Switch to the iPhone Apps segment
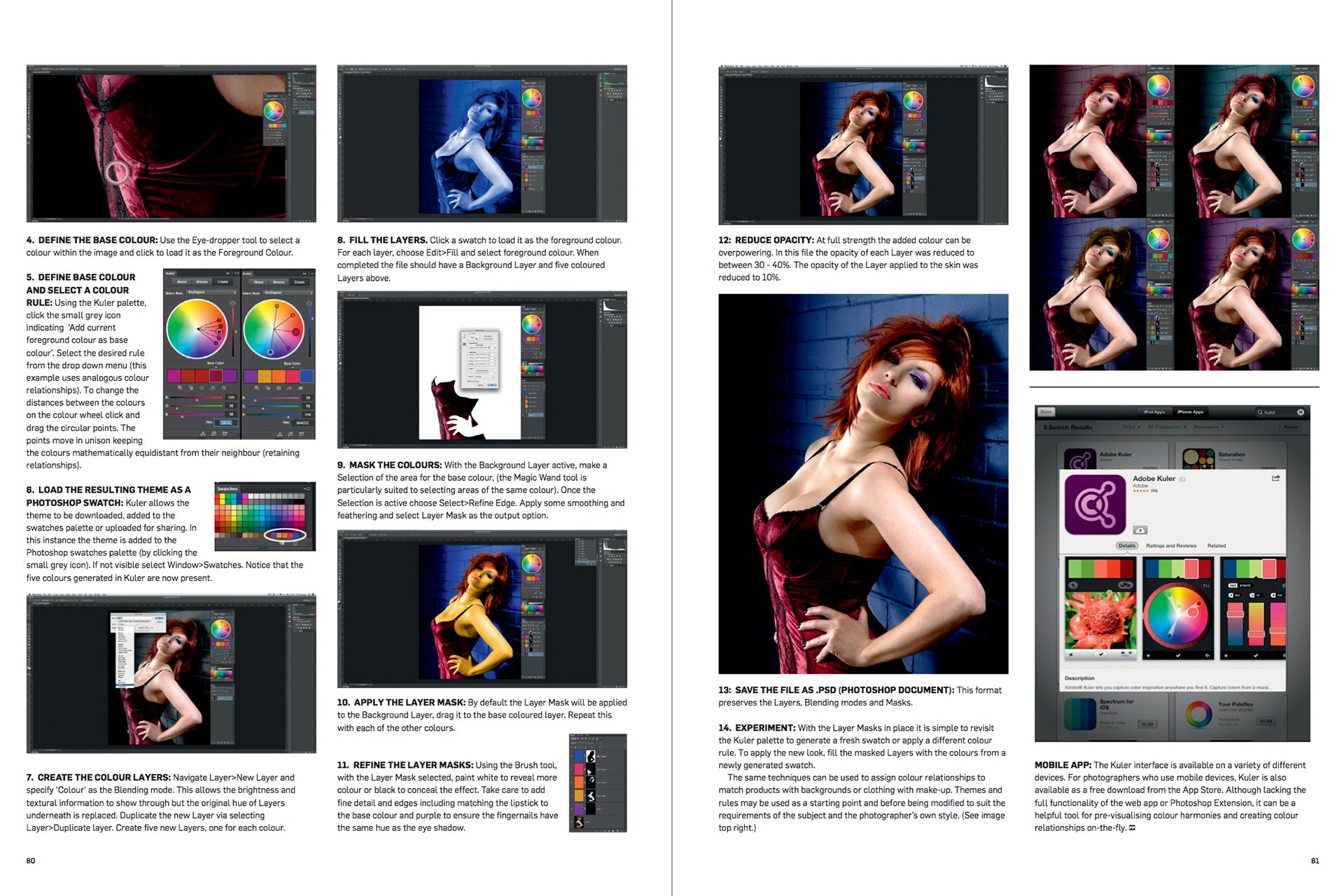Viewport: 1344px width, 896px height. click(x=1190, y=412)
